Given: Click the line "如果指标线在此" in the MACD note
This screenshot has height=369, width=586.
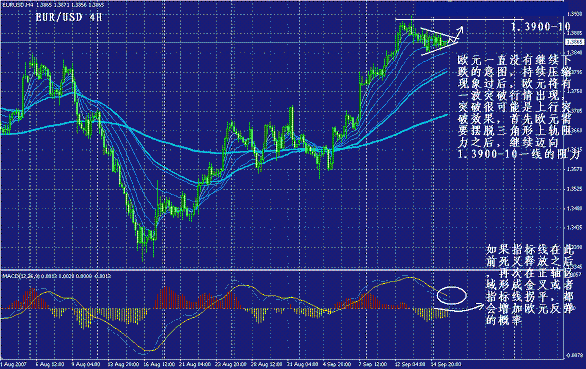Looking at the screenshot, I should pos(529,249).
